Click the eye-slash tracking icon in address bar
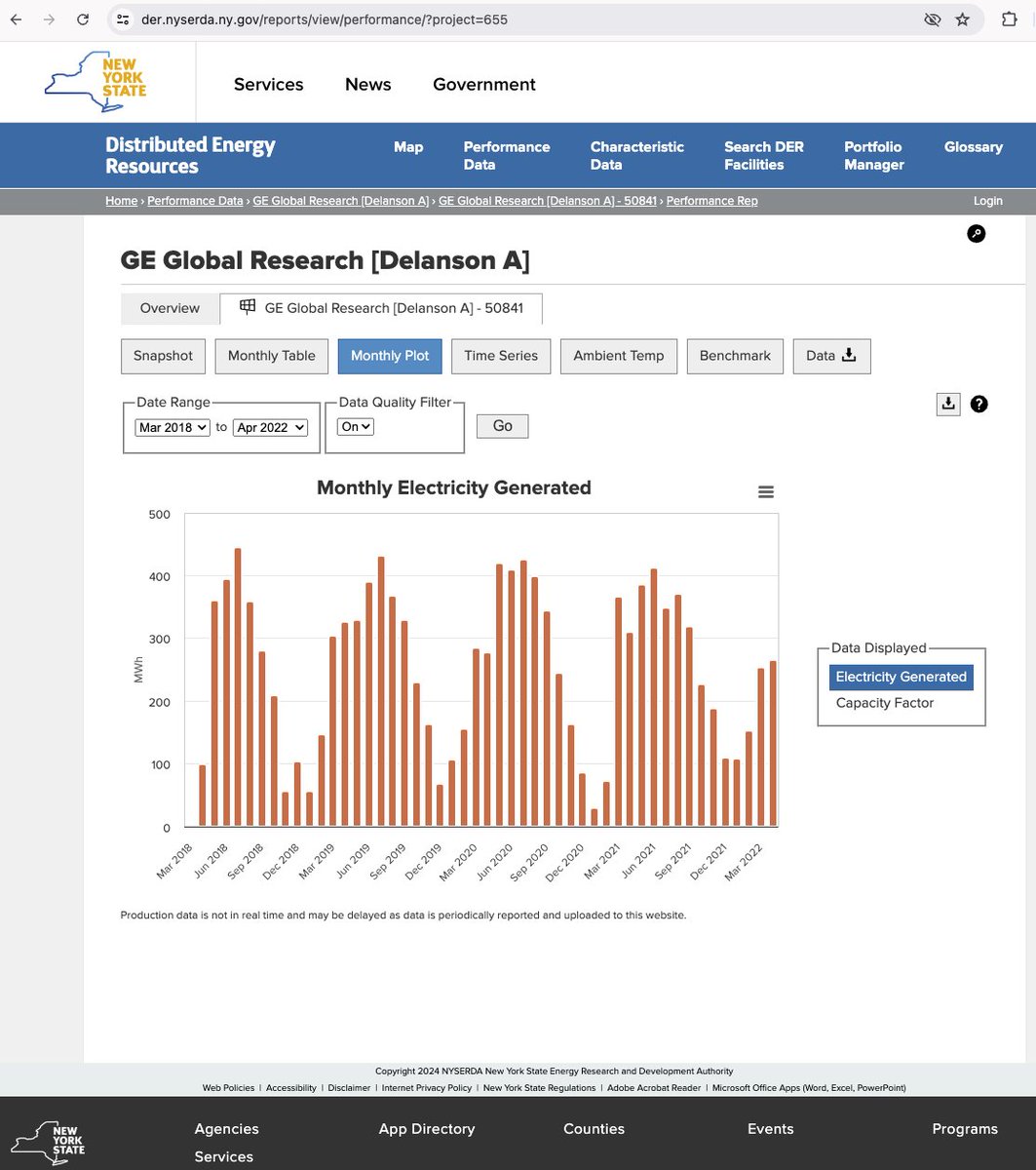The image size is (1036, 1170). pyautogui.click(x=932, y=19)
